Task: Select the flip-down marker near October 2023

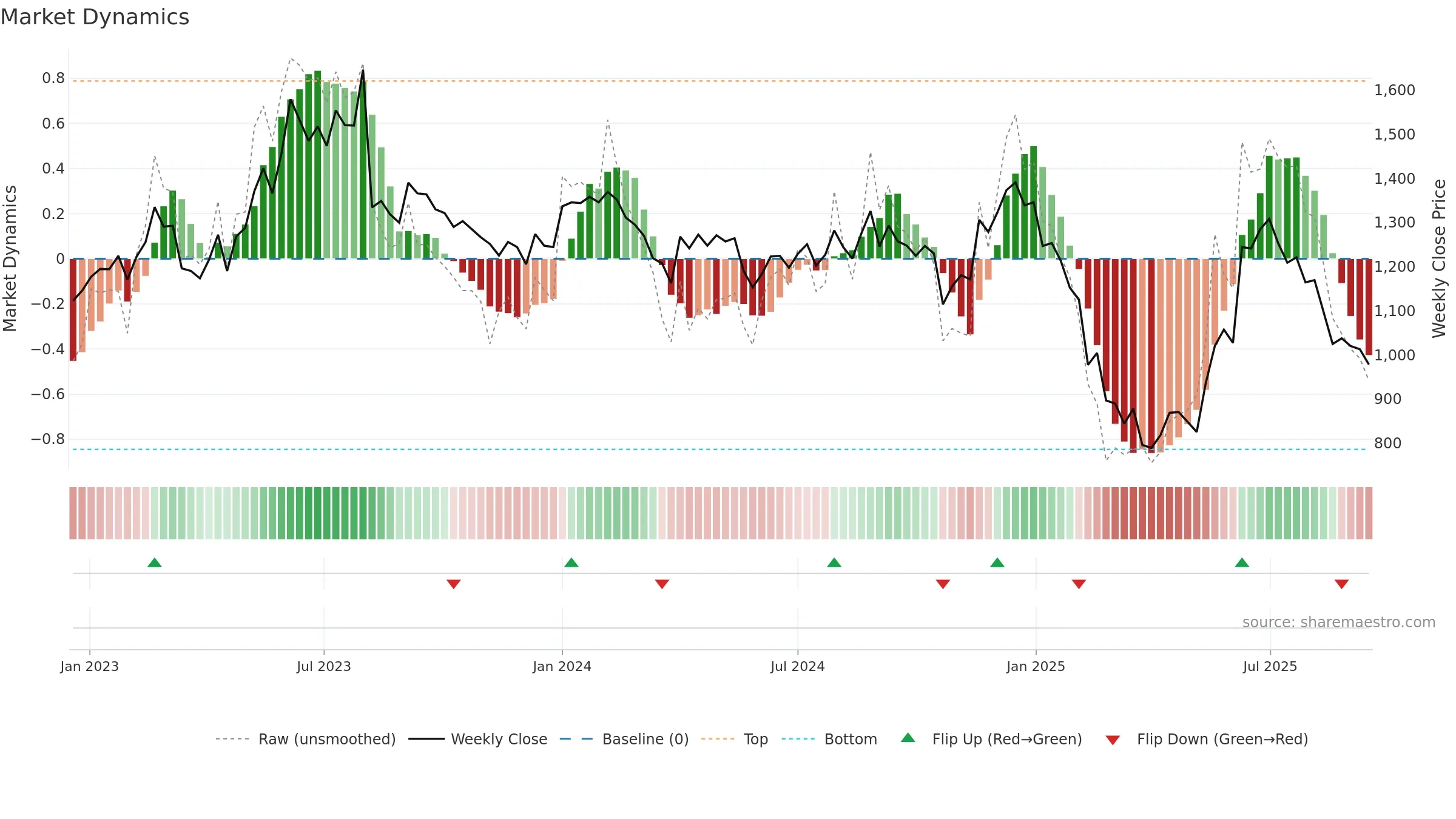Action: point(454,584)
